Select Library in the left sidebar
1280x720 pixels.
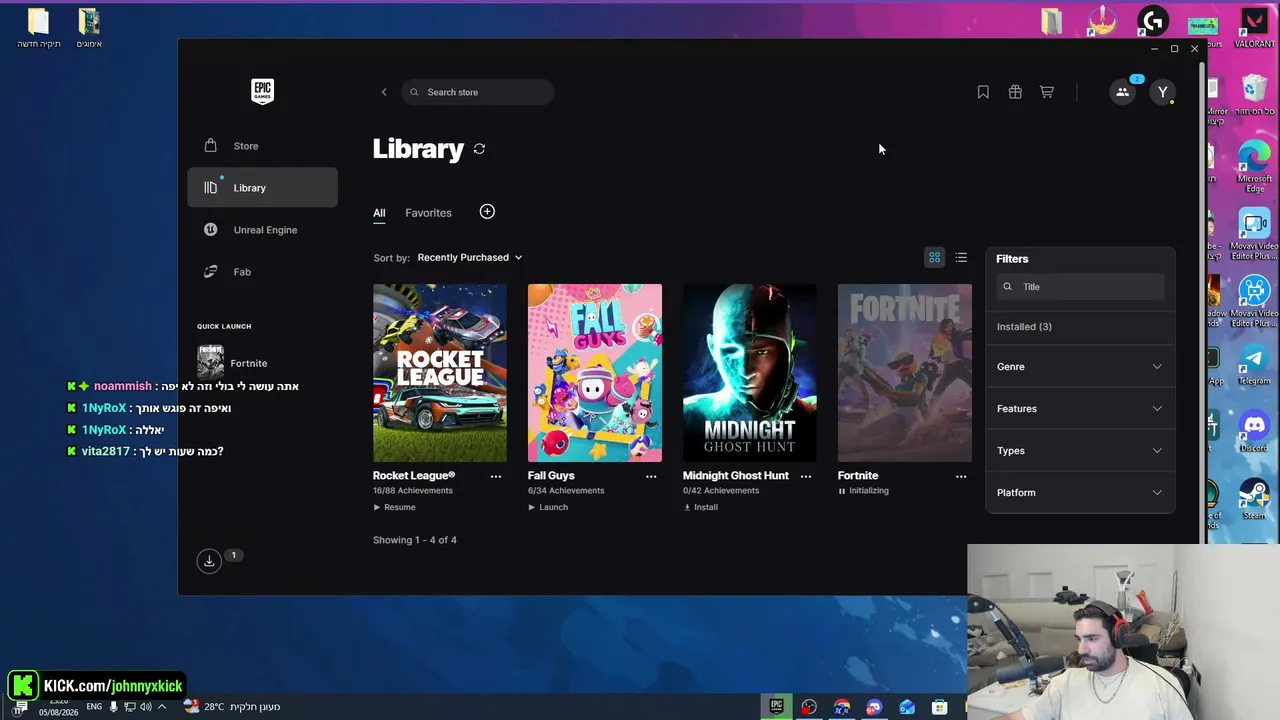[262, 188]
